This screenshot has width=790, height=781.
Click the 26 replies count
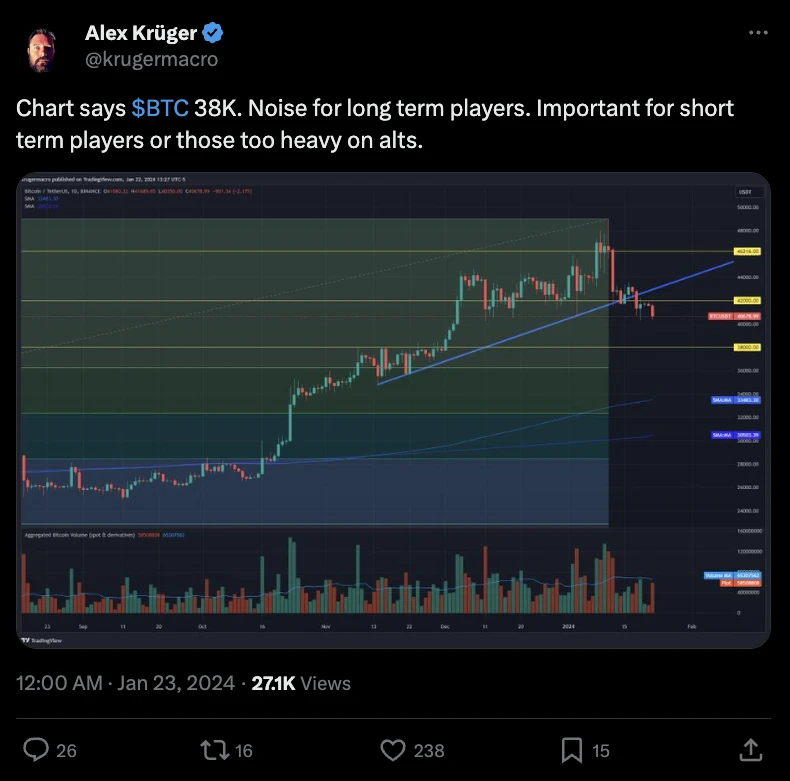[66, 751]
